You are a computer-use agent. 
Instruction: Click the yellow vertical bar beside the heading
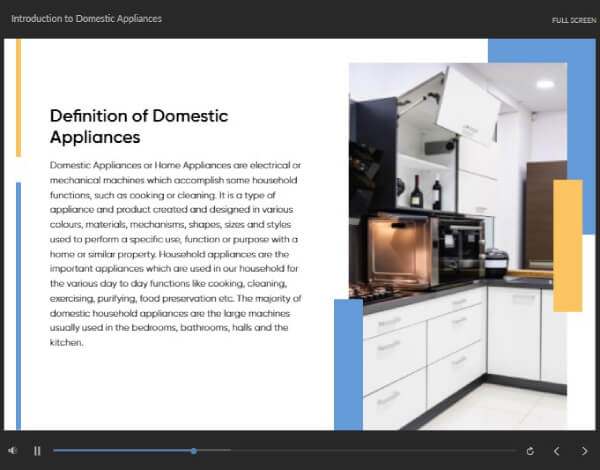(18, 98)
